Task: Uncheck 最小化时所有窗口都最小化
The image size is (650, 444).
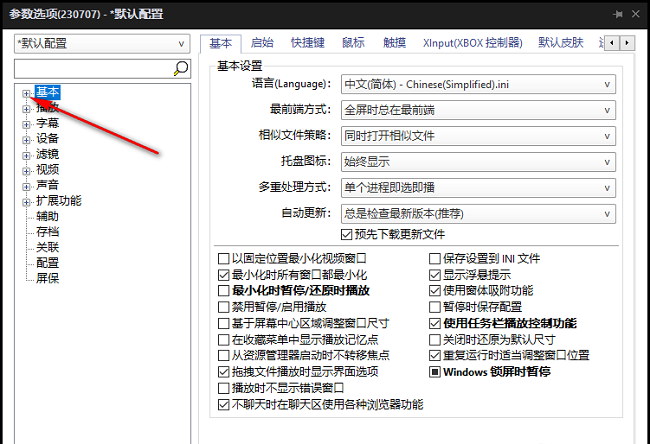Action: (223, 275)
